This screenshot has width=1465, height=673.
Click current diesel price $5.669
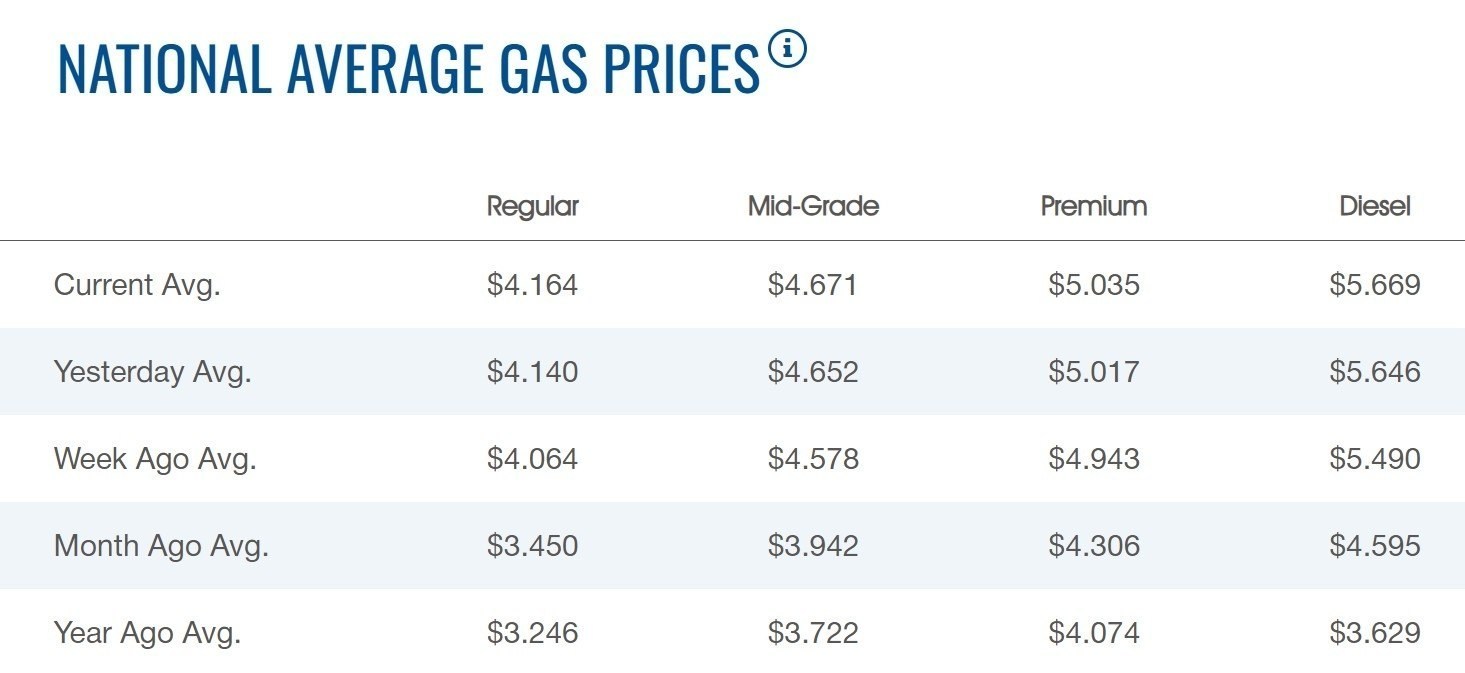1374,285
